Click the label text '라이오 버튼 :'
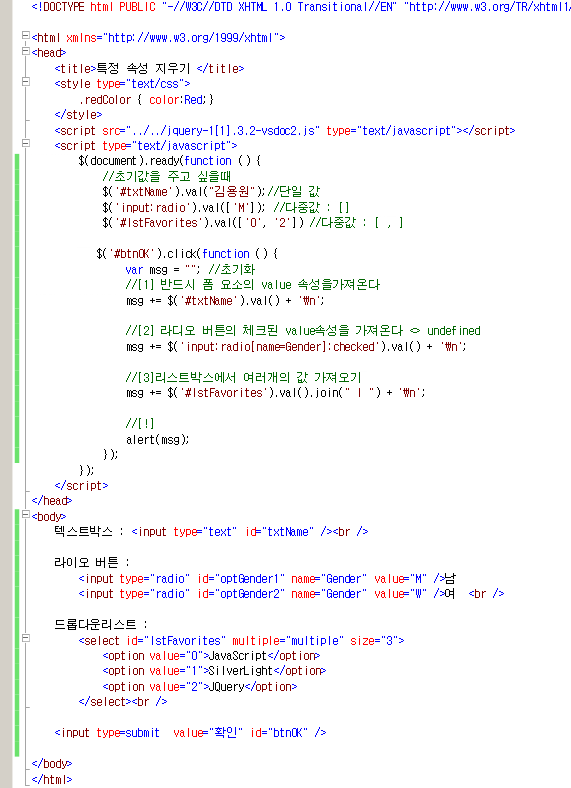This screenshot has width=571, height=788. point(92,562)
